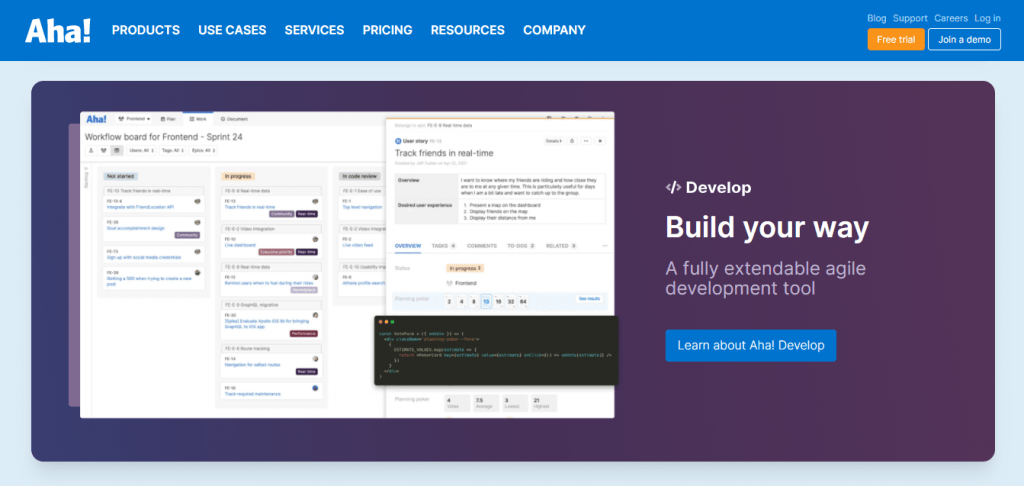This screenshot has width=1024, height=486.
Task: Click the avatar on the Live dashboard card
Action: pos(315,239)
